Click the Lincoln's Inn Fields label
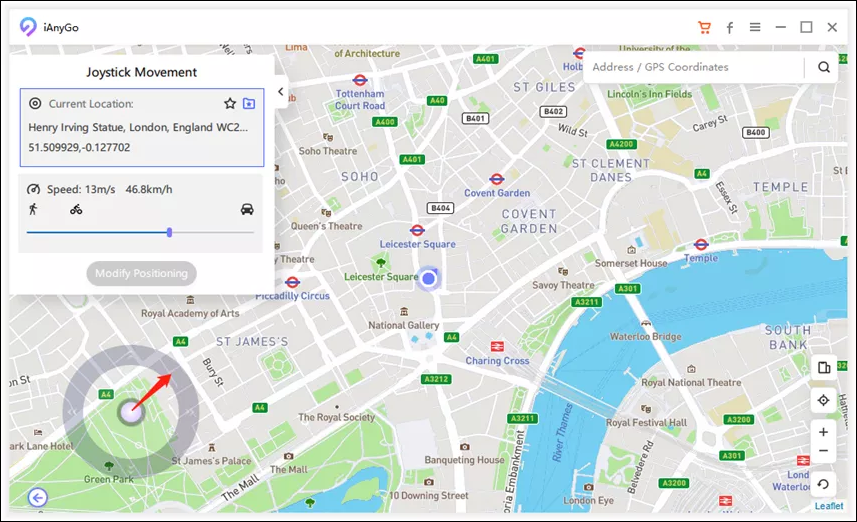The width and height of the screenshot is (857, 522). (649, 94)
